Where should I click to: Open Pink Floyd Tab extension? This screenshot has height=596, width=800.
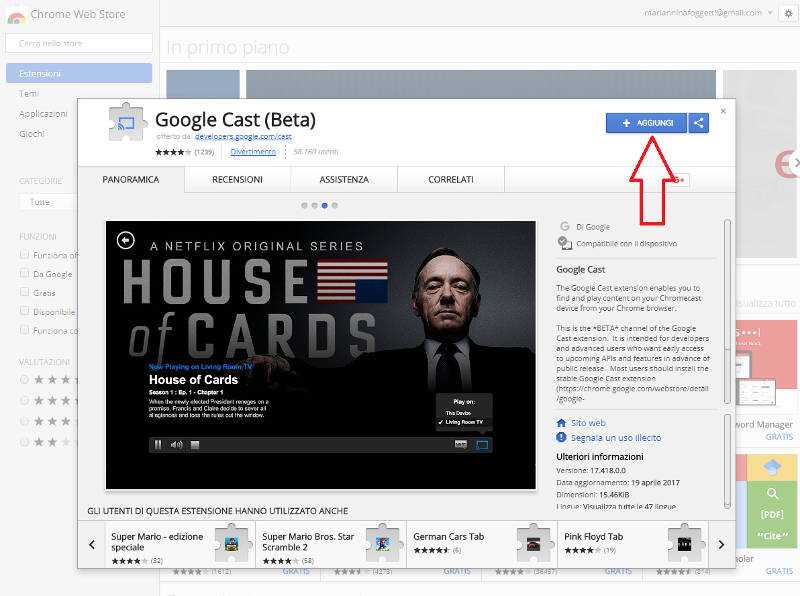pos(593,536)
